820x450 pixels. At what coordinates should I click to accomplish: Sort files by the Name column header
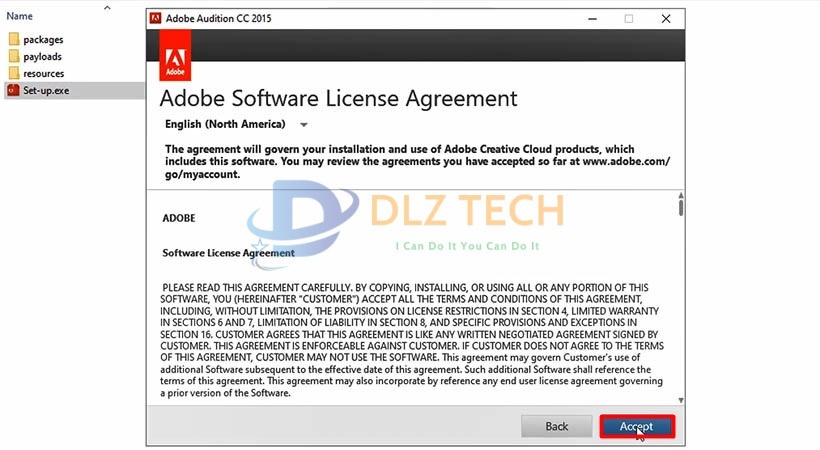pos(20,17)
